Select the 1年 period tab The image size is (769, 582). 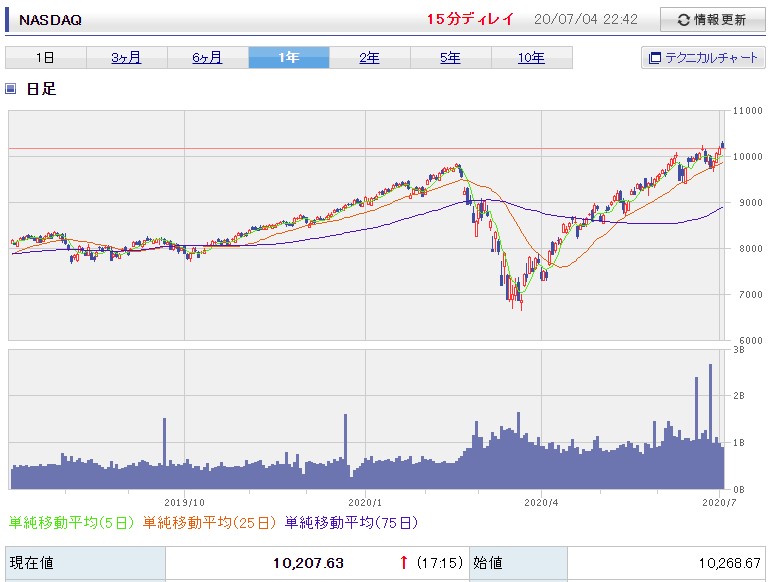[x=289, y=58]
